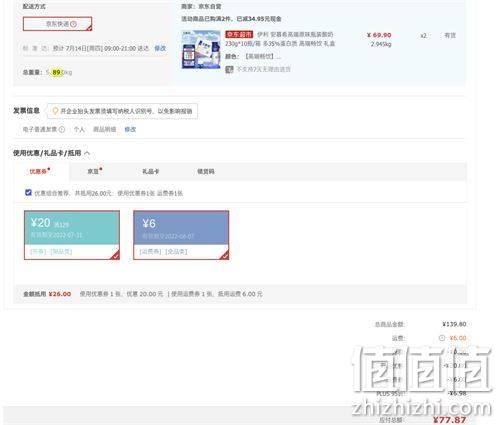This screenshot has width=501, height=425.
Task: Open the 伊利 安慕希 product title
Action: point(280,39)
